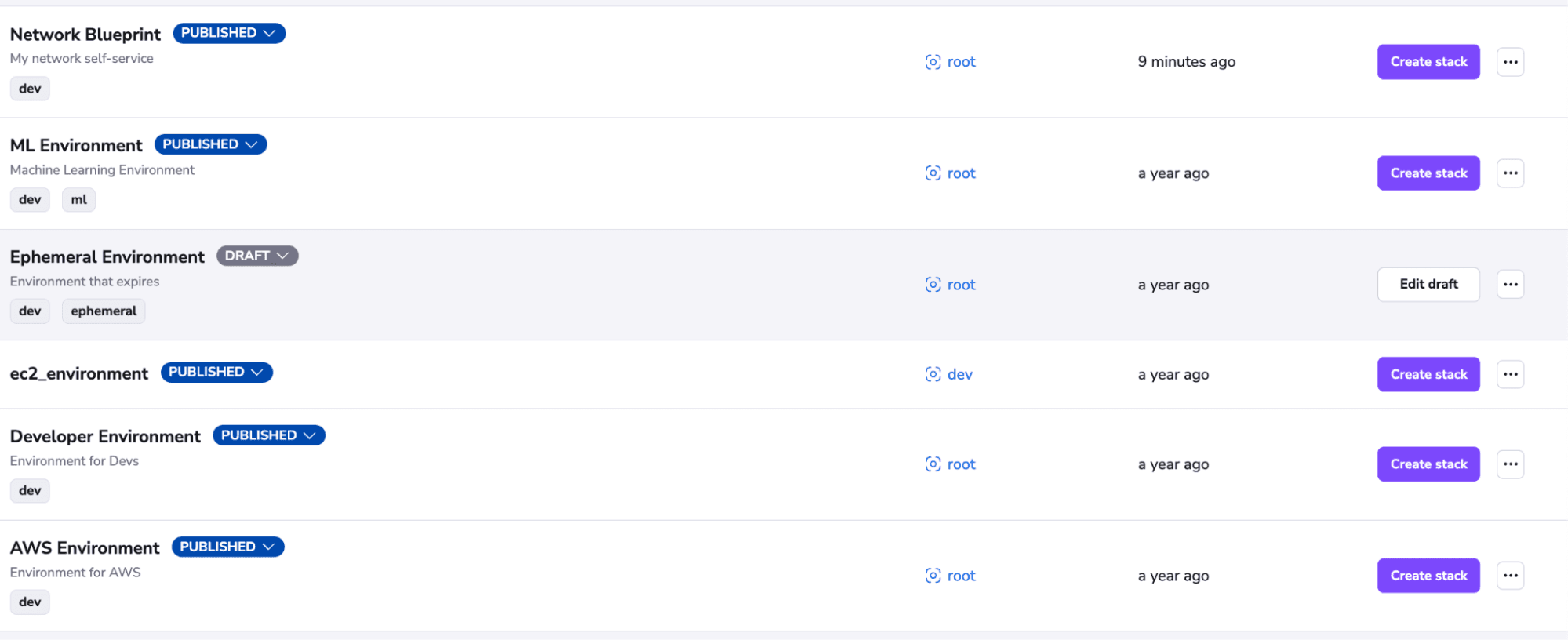The width and height of the screenshot is (1568, 640).
Task: Expand the DRAFT status dropdown for Ephemeral Environment
Action: pos(257,256)
